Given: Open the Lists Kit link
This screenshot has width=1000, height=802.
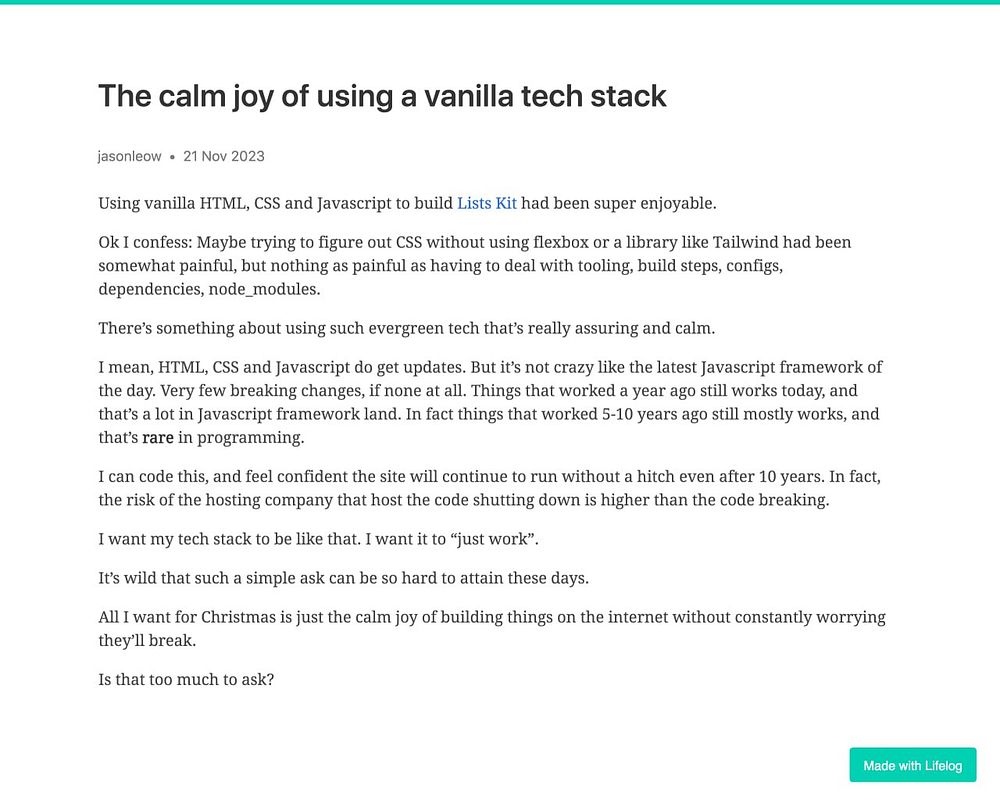Looking at the screenshot, I should click(486, 203).
